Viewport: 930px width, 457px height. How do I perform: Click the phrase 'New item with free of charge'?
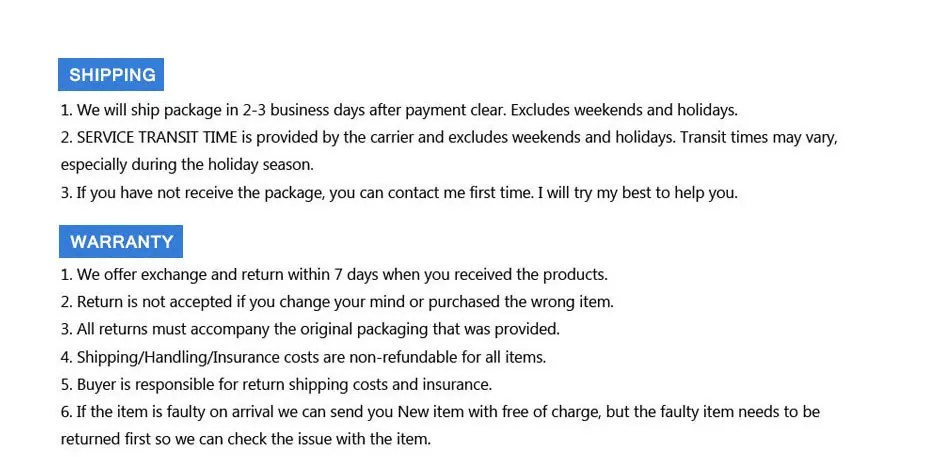click(501, 412)
